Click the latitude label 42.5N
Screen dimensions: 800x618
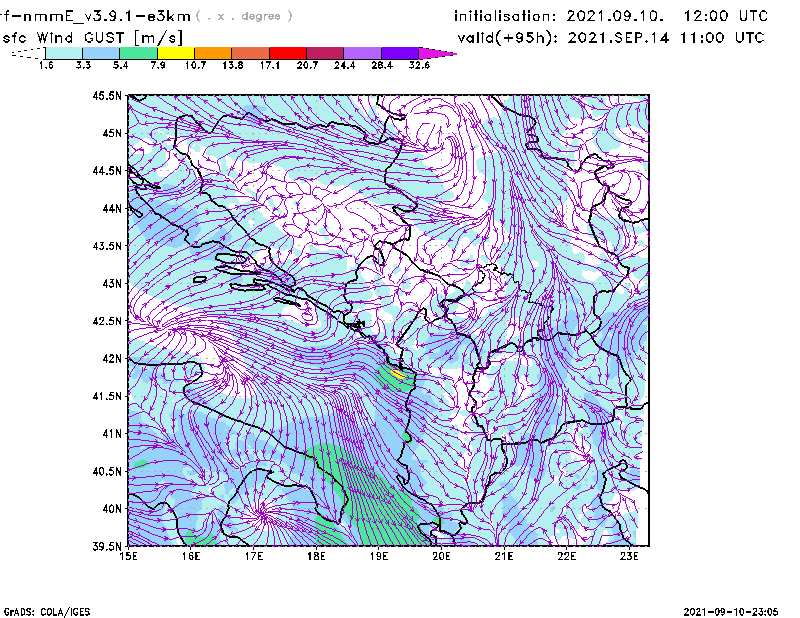pos(107,321)
